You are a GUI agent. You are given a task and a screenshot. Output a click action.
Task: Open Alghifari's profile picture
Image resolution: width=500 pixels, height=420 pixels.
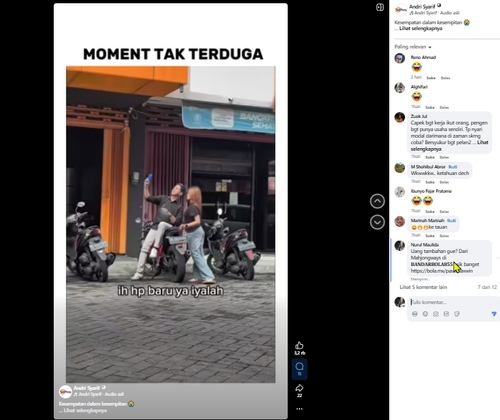(x=400, y=88)
